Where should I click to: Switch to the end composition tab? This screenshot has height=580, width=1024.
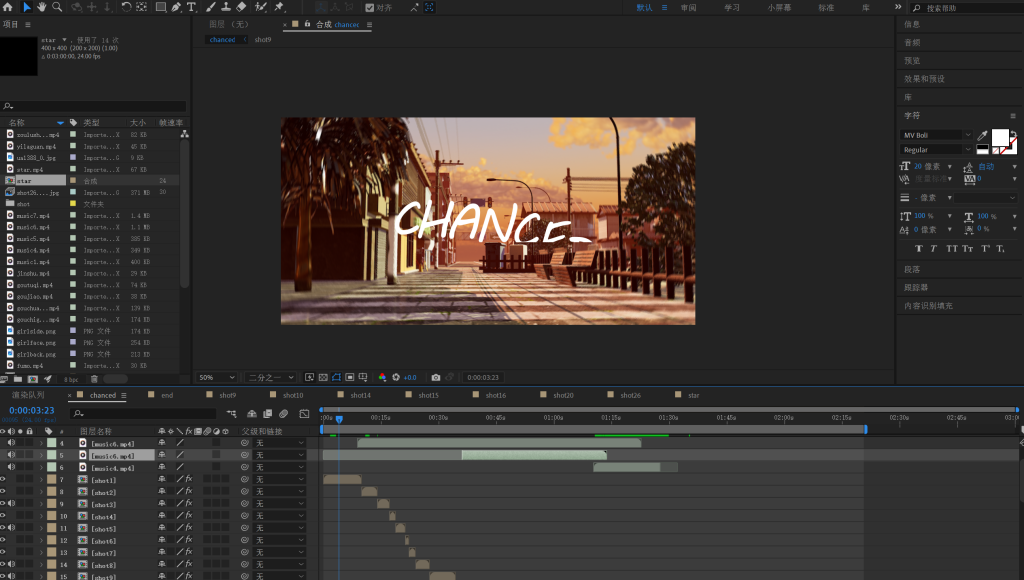pos(167,395)
